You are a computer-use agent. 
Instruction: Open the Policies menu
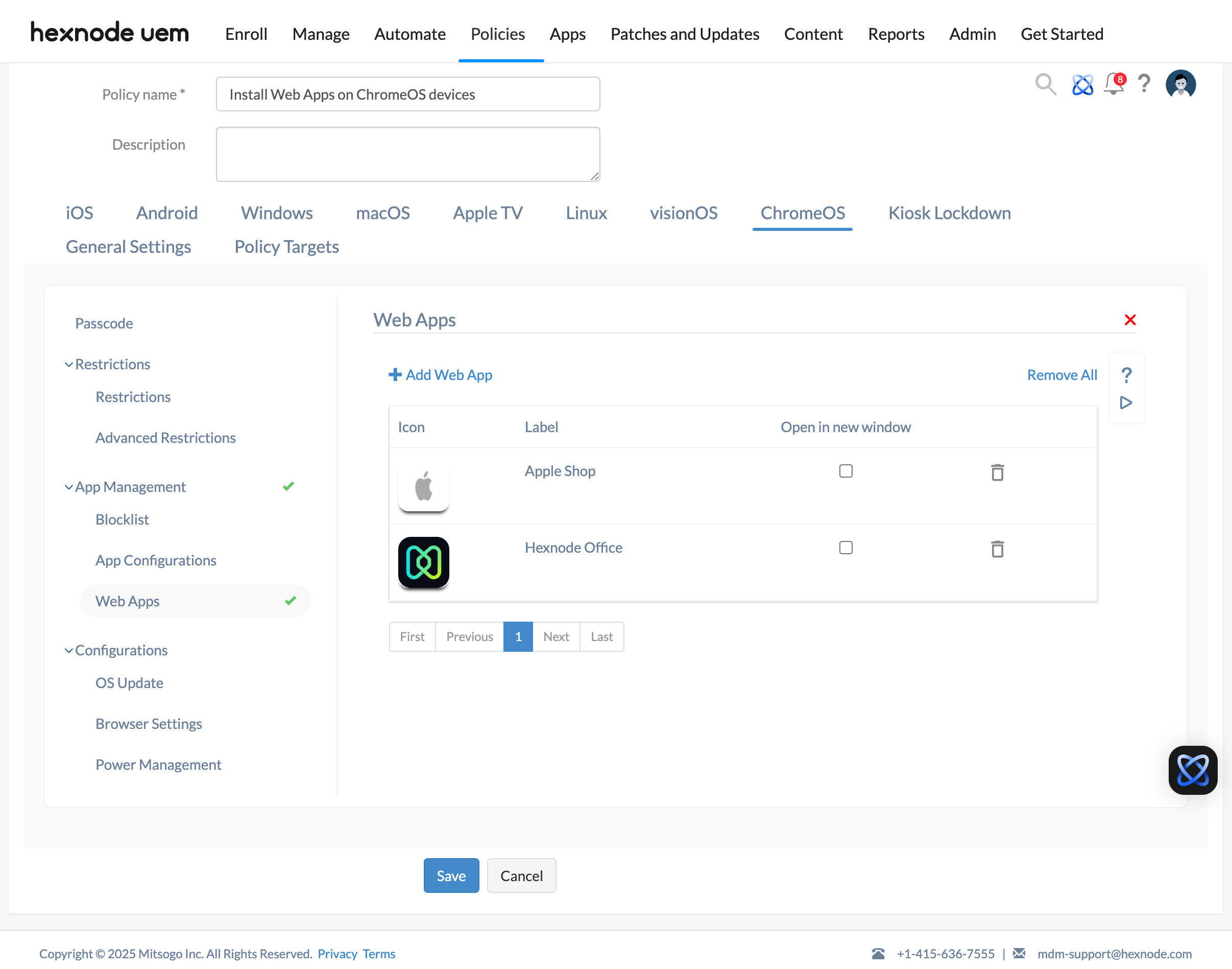[x=498, y=34]
